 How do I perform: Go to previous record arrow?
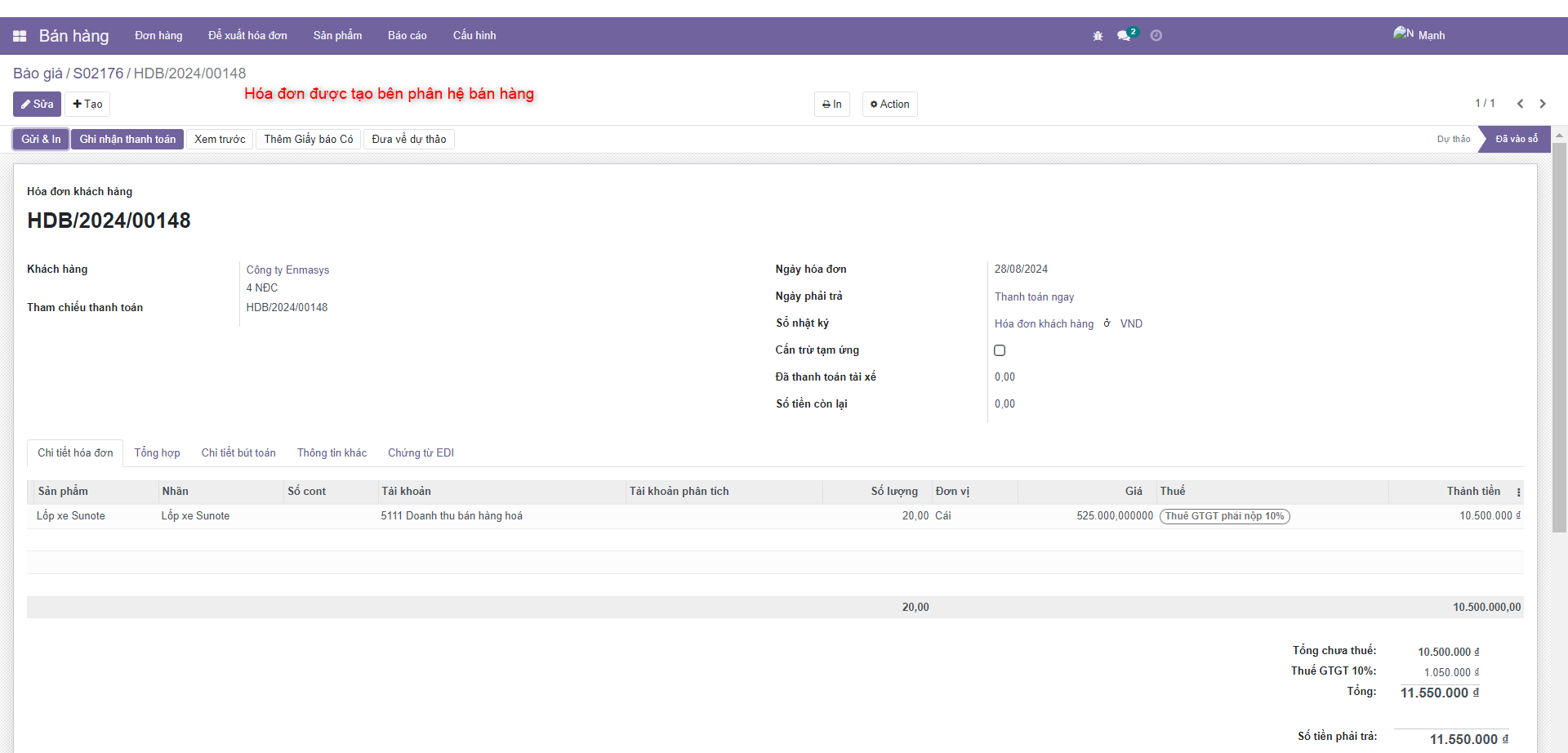[1520, 104]
